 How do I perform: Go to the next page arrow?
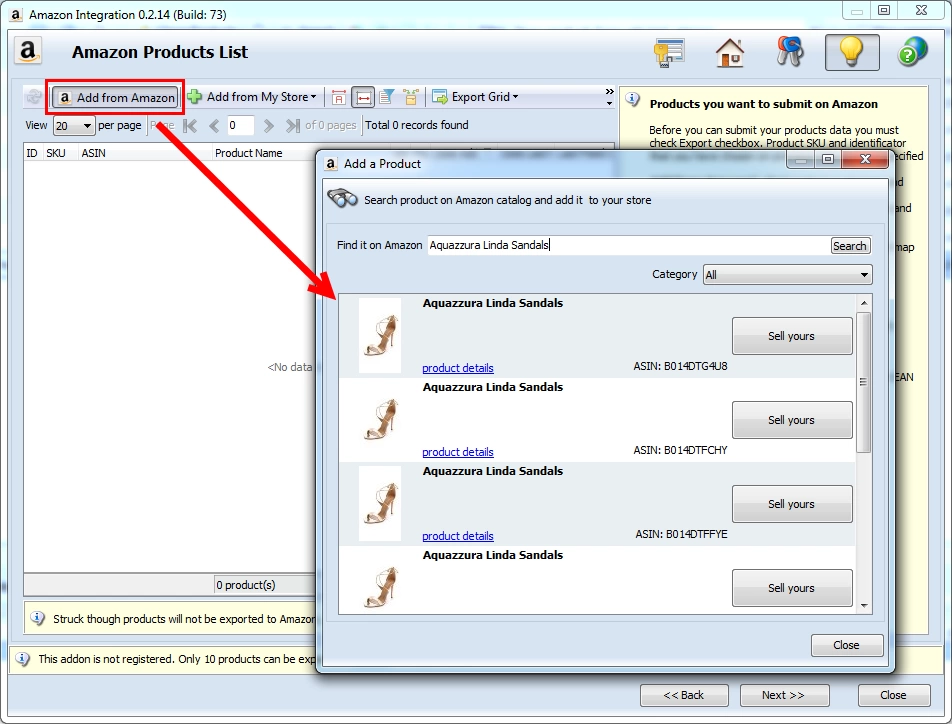coord(268,126)
